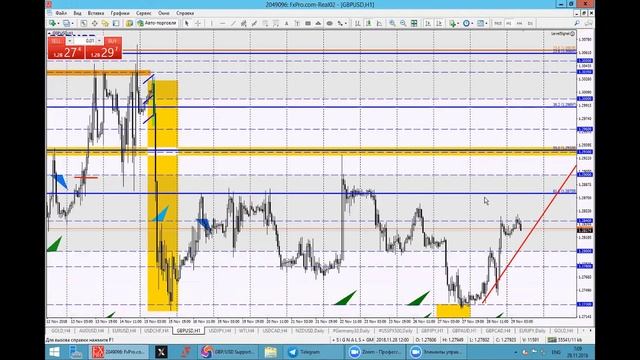
Task: Click the ENG language indicator
Action: coord(556,352)
